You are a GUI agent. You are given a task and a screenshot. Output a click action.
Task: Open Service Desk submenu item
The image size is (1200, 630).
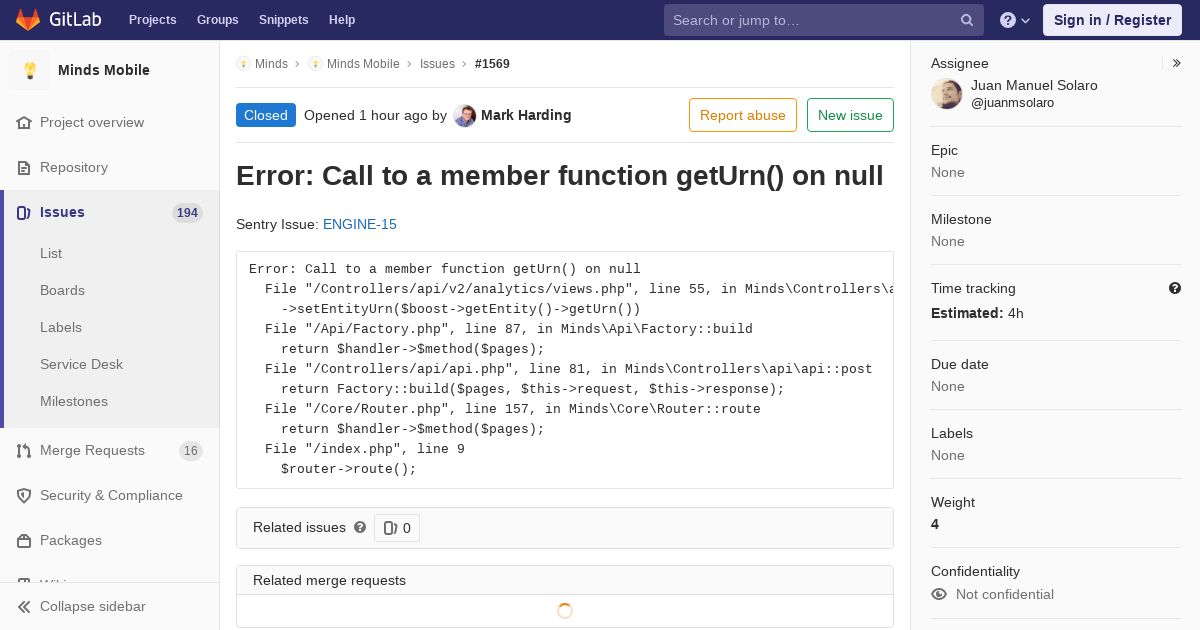tap(81, 364)
